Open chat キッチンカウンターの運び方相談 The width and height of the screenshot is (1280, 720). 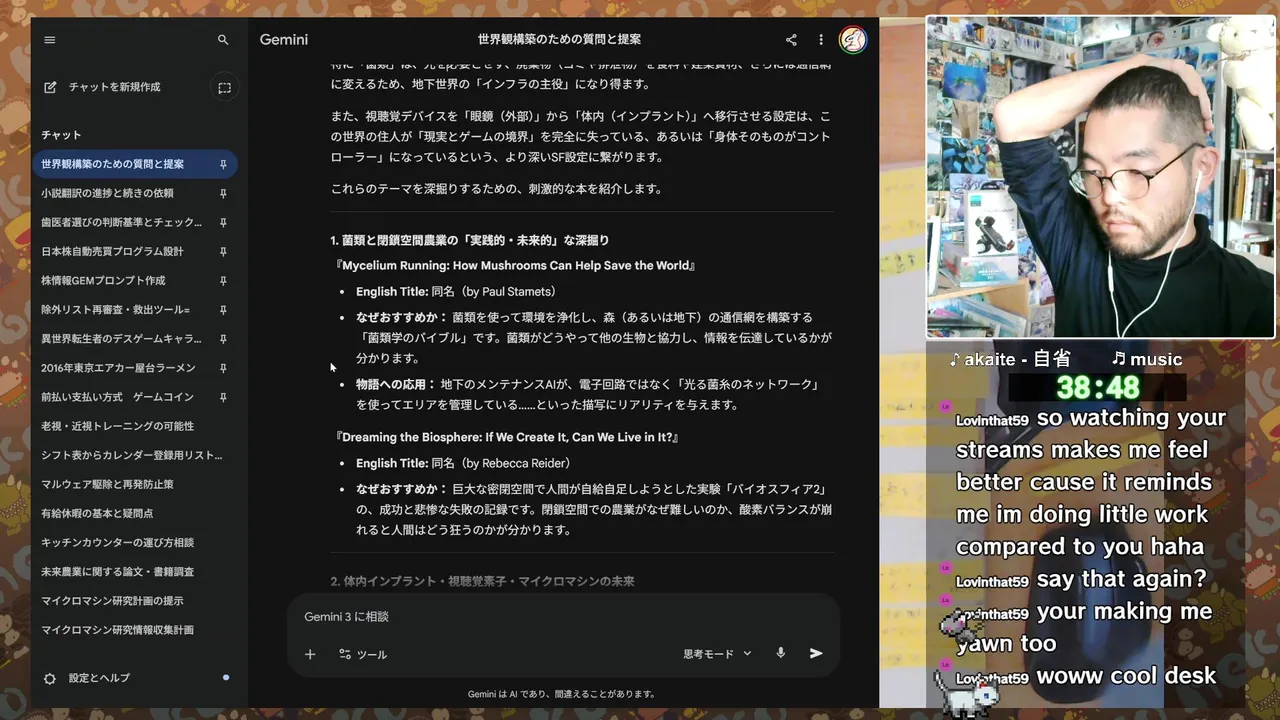click(135, 542)
